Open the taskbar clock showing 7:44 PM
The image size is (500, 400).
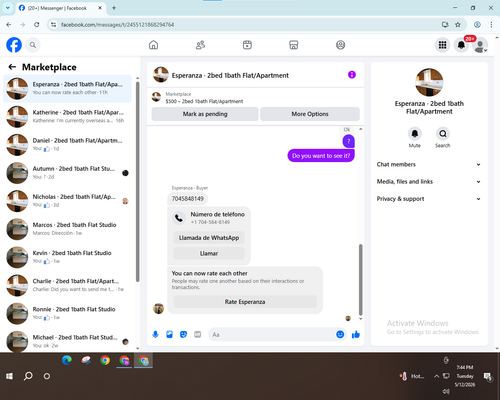[x=465, y=376]
